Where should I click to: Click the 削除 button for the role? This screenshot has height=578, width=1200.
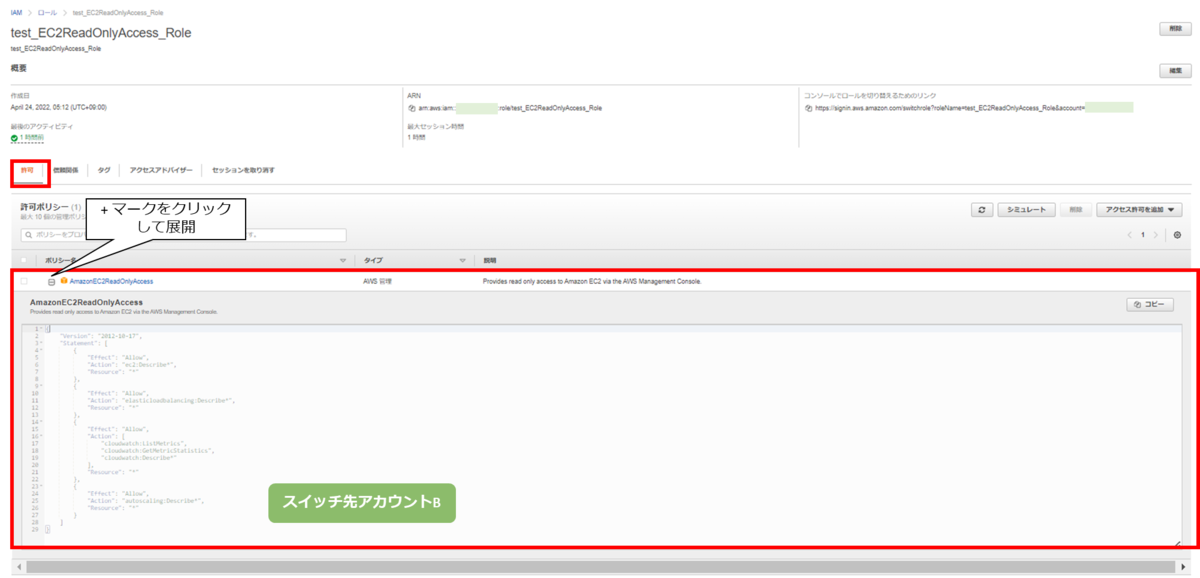tap(1175, 29)
